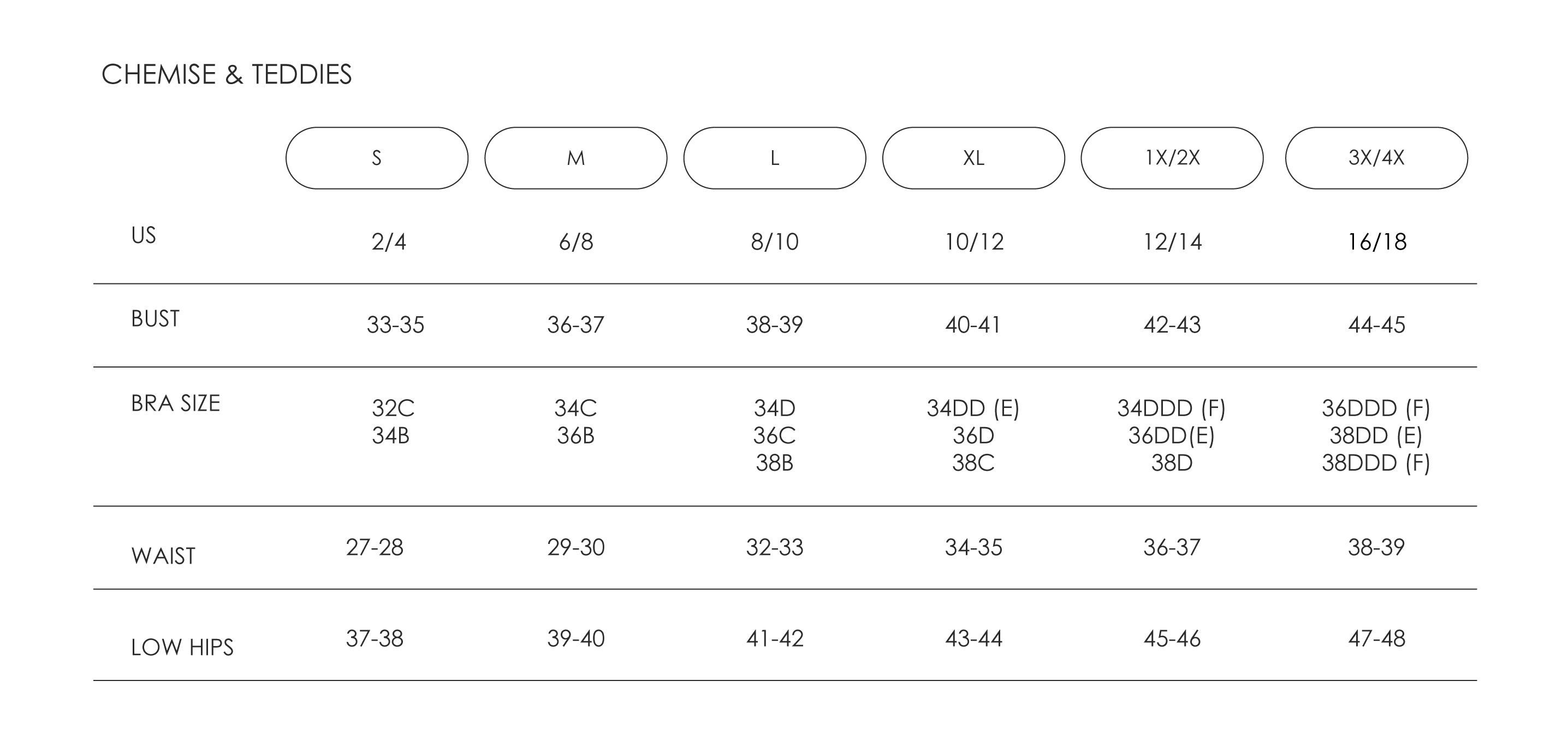Click bra size 34D in L column
This screenshot has height=752, width=1568.
[x=774, y=407]
